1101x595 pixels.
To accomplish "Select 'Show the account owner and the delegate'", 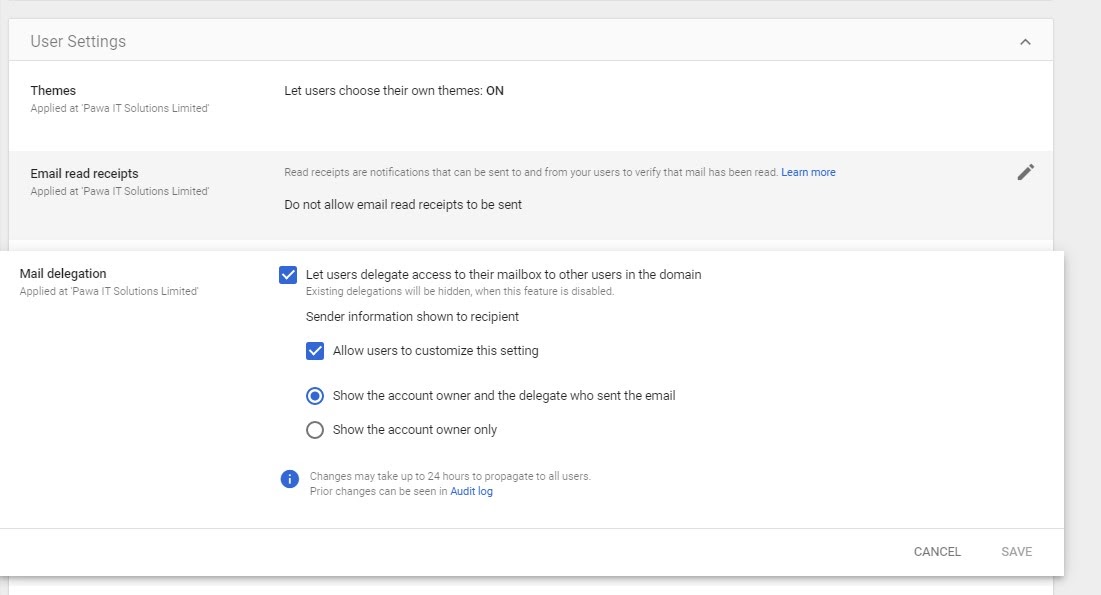I will coord(315,395).
